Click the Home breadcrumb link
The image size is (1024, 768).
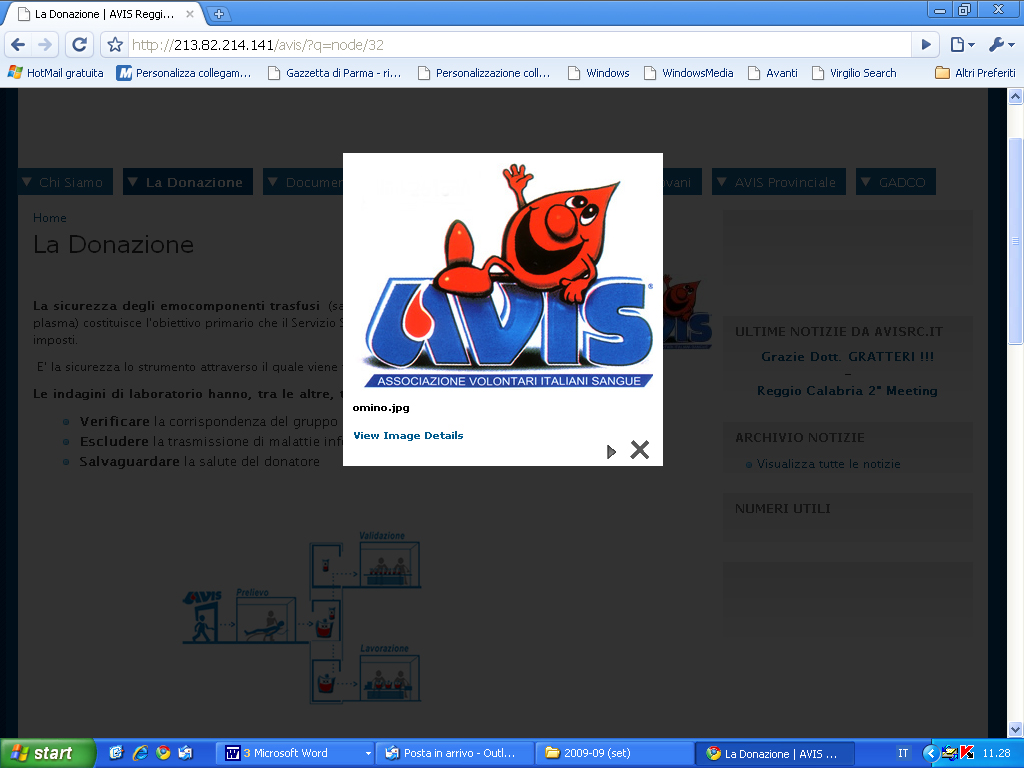pos(50,218)
